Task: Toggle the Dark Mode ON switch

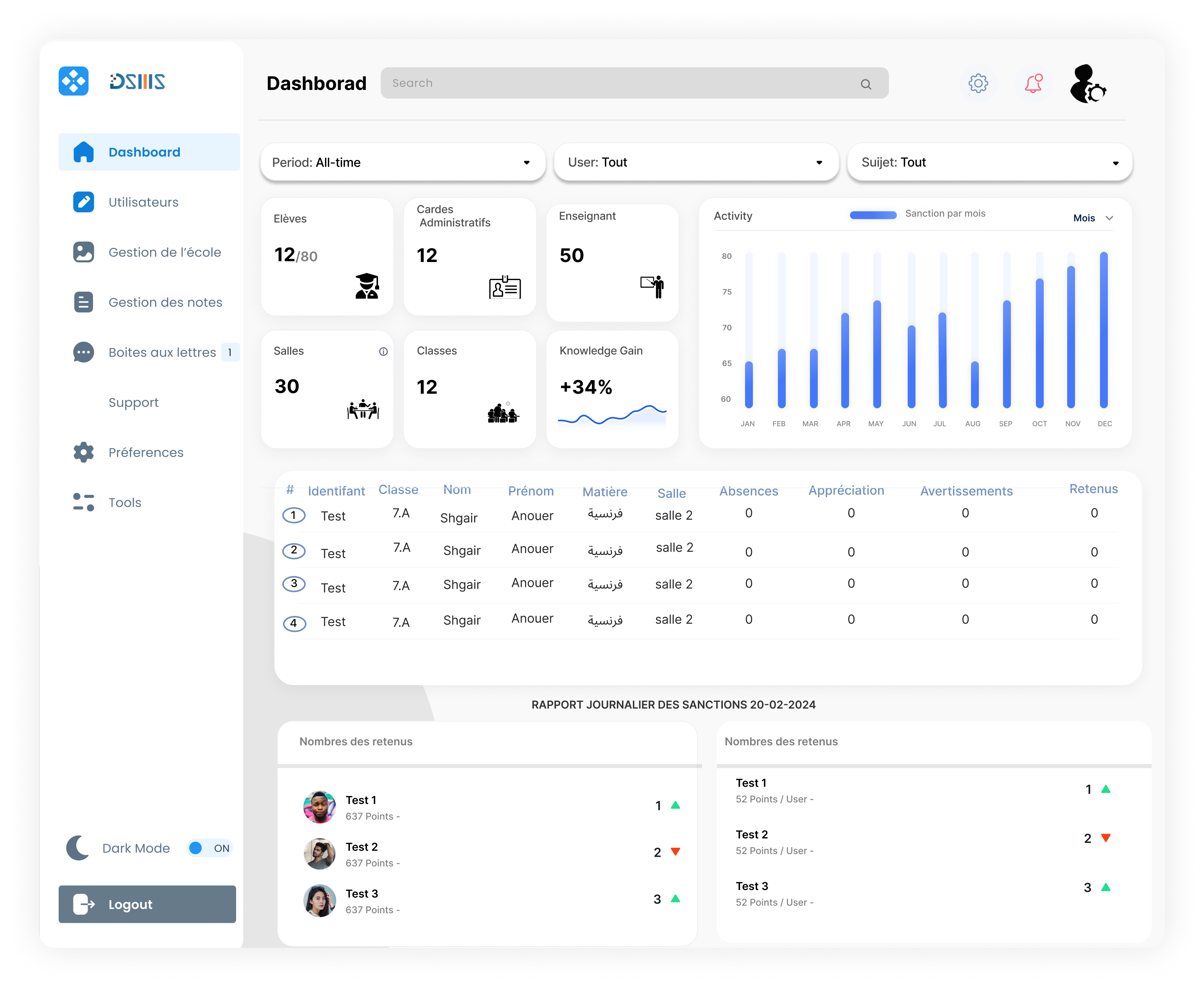Action: tap(209, 848)
